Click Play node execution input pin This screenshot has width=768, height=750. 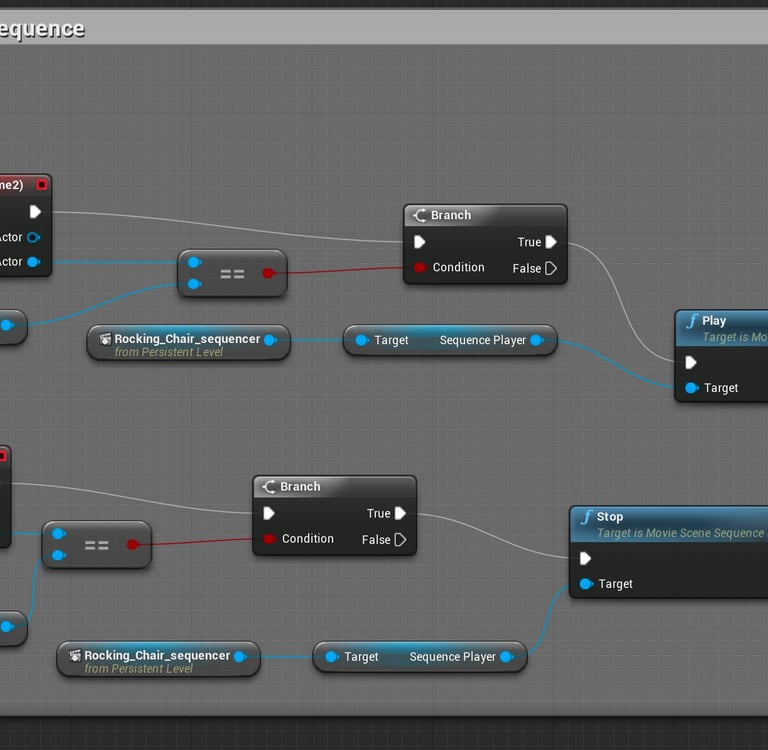click(691, 363)
